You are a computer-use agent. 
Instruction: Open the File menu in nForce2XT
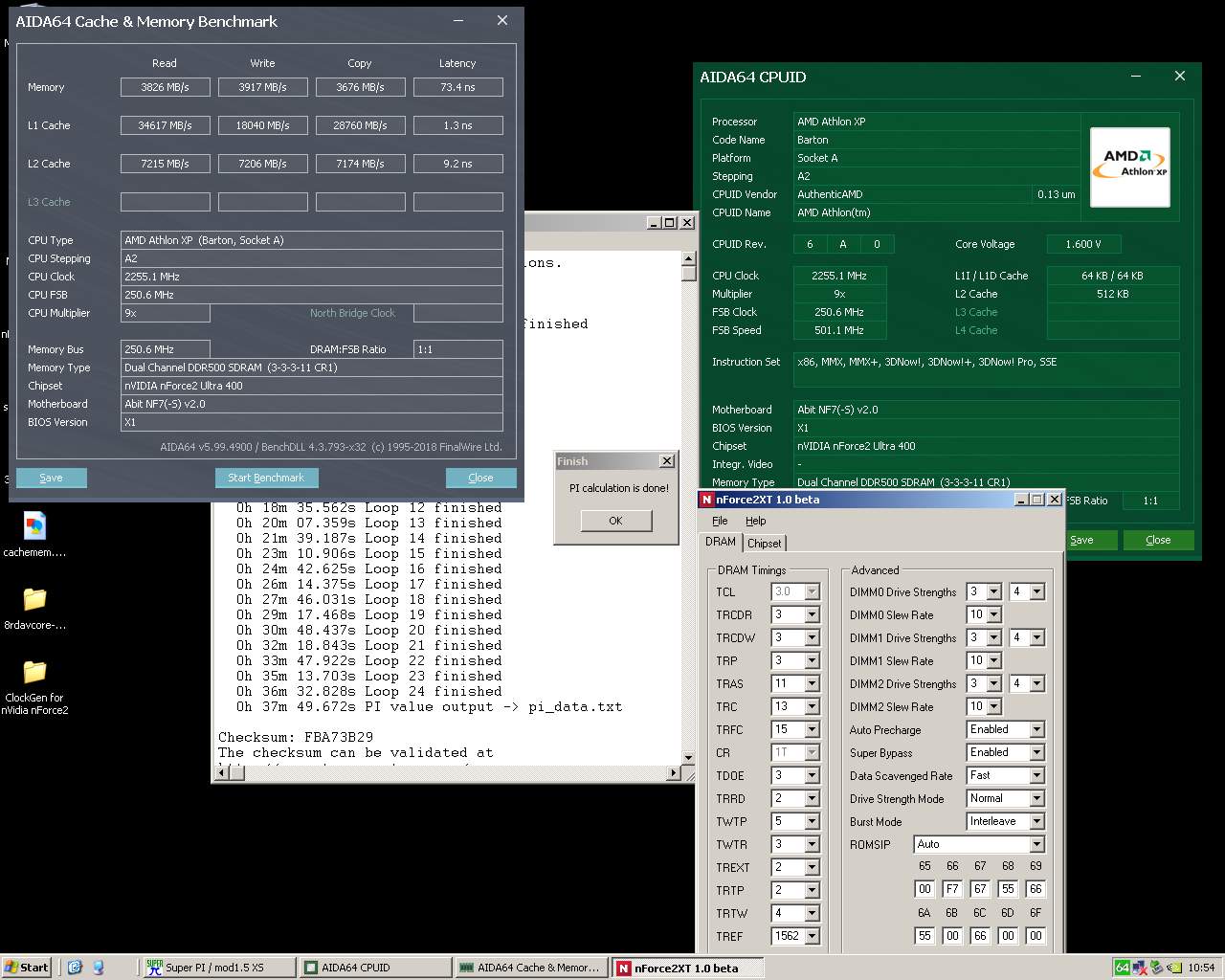[x=720, y=521]
